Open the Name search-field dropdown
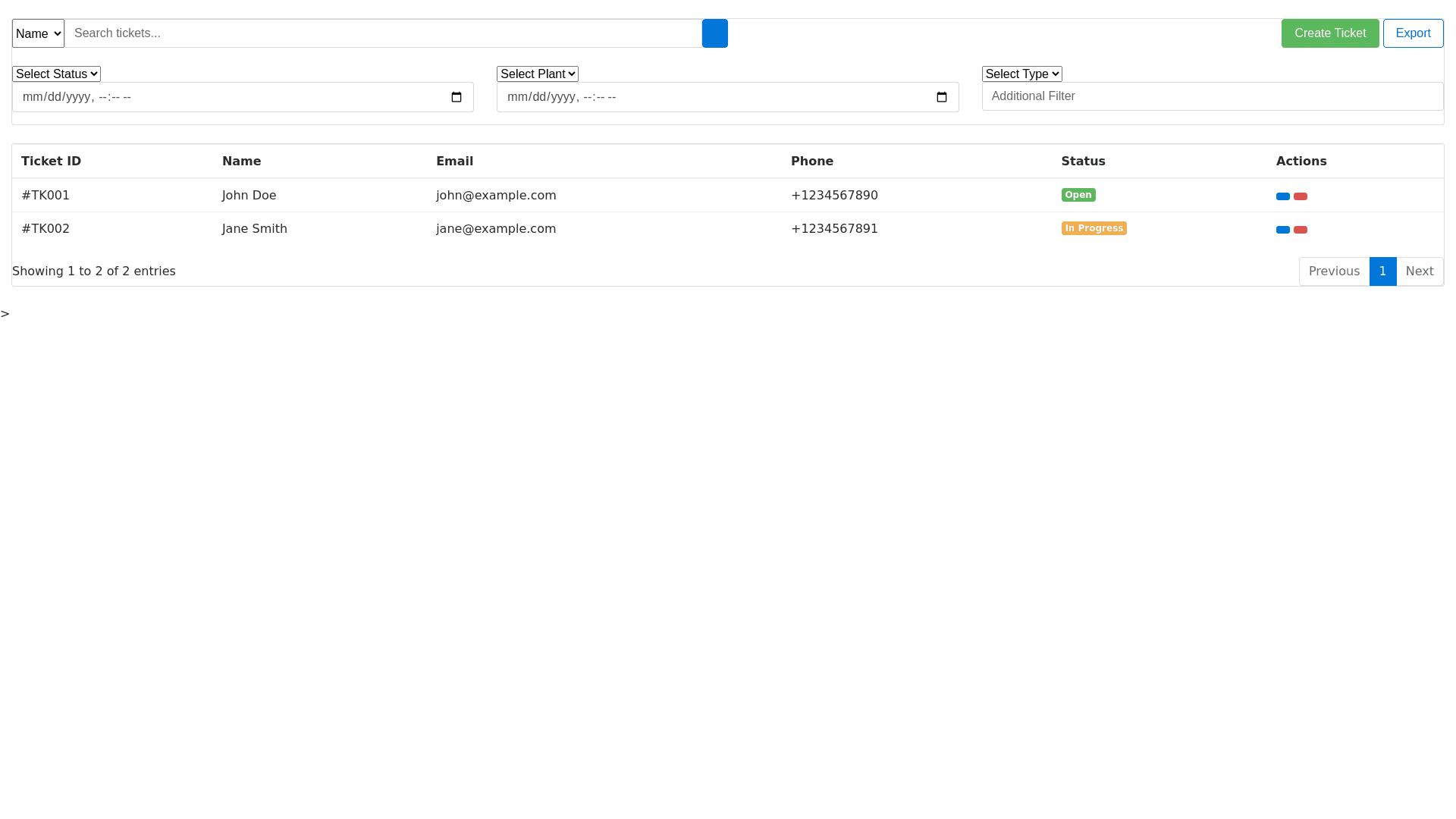The image size is (1456, 819). click(38, 33)
